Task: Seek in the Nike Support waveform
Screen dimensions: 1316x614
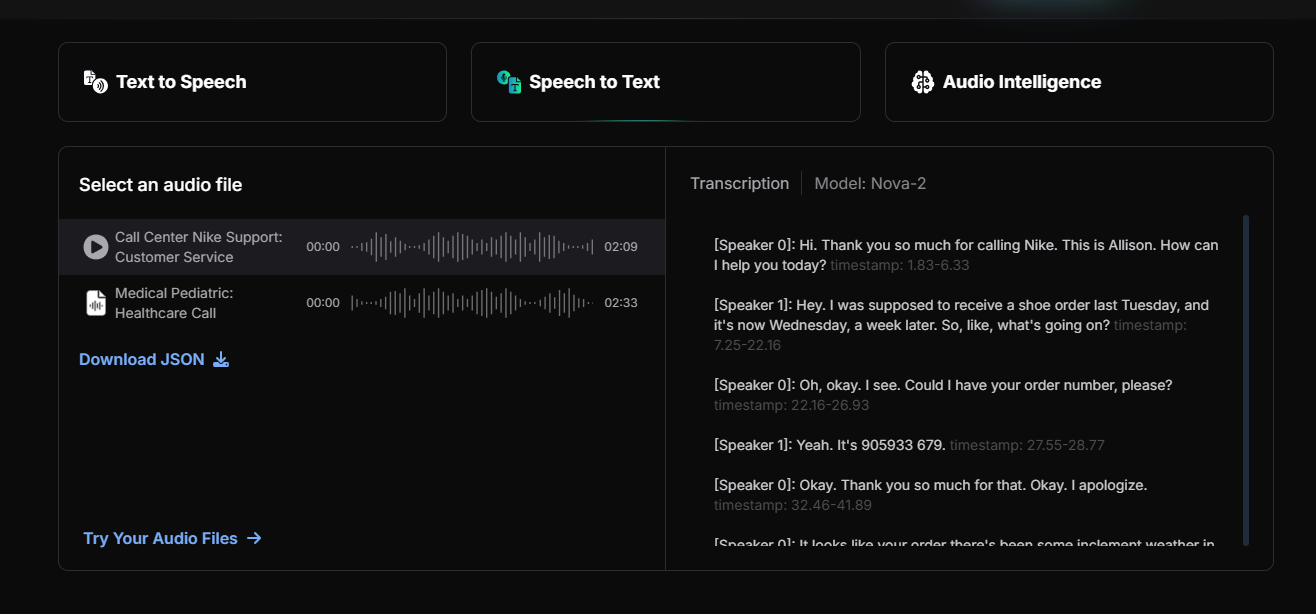Action: tap(472, 247)
